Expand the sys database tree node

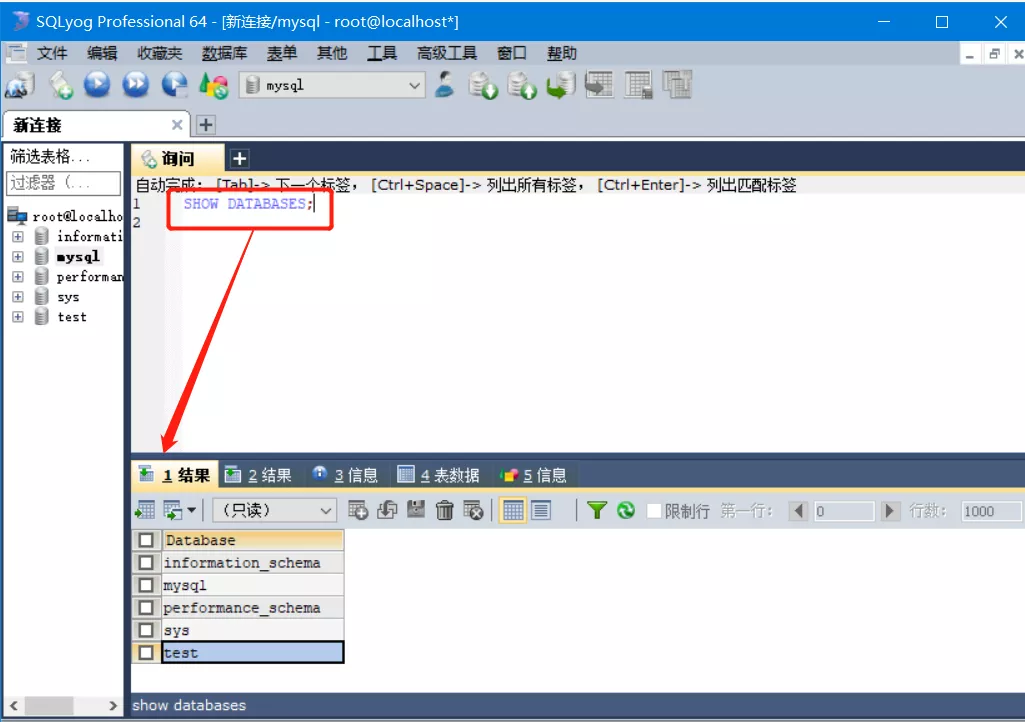click(18, 297)
